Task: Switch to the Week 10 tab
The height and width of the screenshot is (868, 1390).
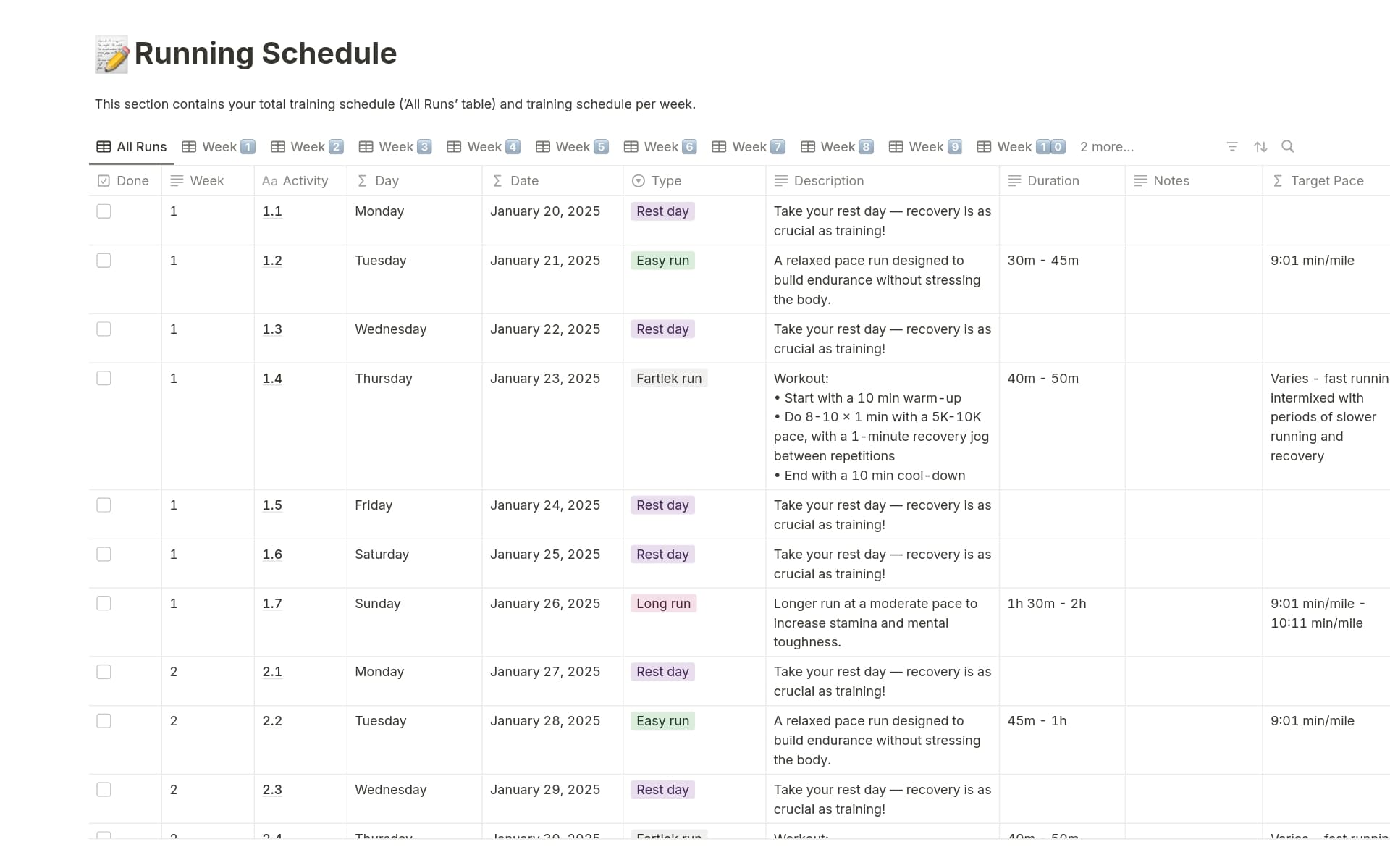Action: (x=1021, y=147)
